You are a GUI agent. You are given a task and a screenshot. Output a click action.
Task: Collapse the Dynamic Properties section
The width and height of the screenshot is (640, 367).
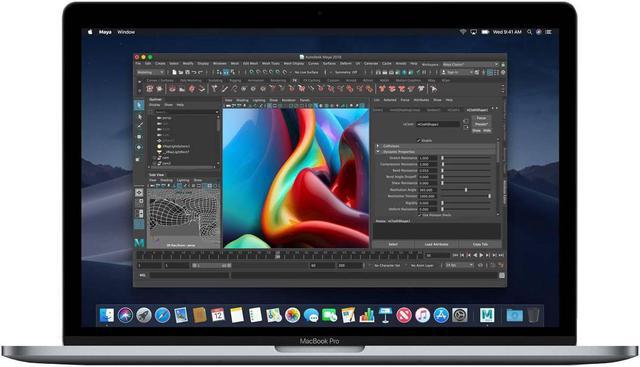click(x=436, y=151)
